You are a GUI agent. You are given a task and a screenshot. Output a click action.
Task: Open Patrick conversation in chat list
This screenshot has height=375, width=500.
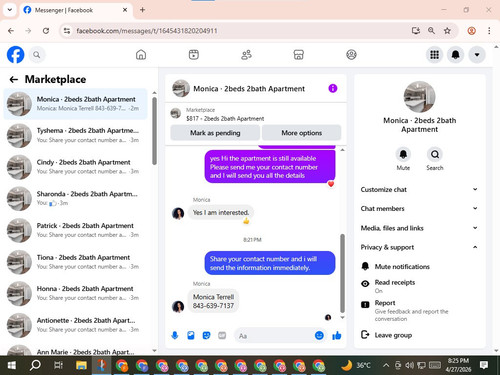(75, 230)
